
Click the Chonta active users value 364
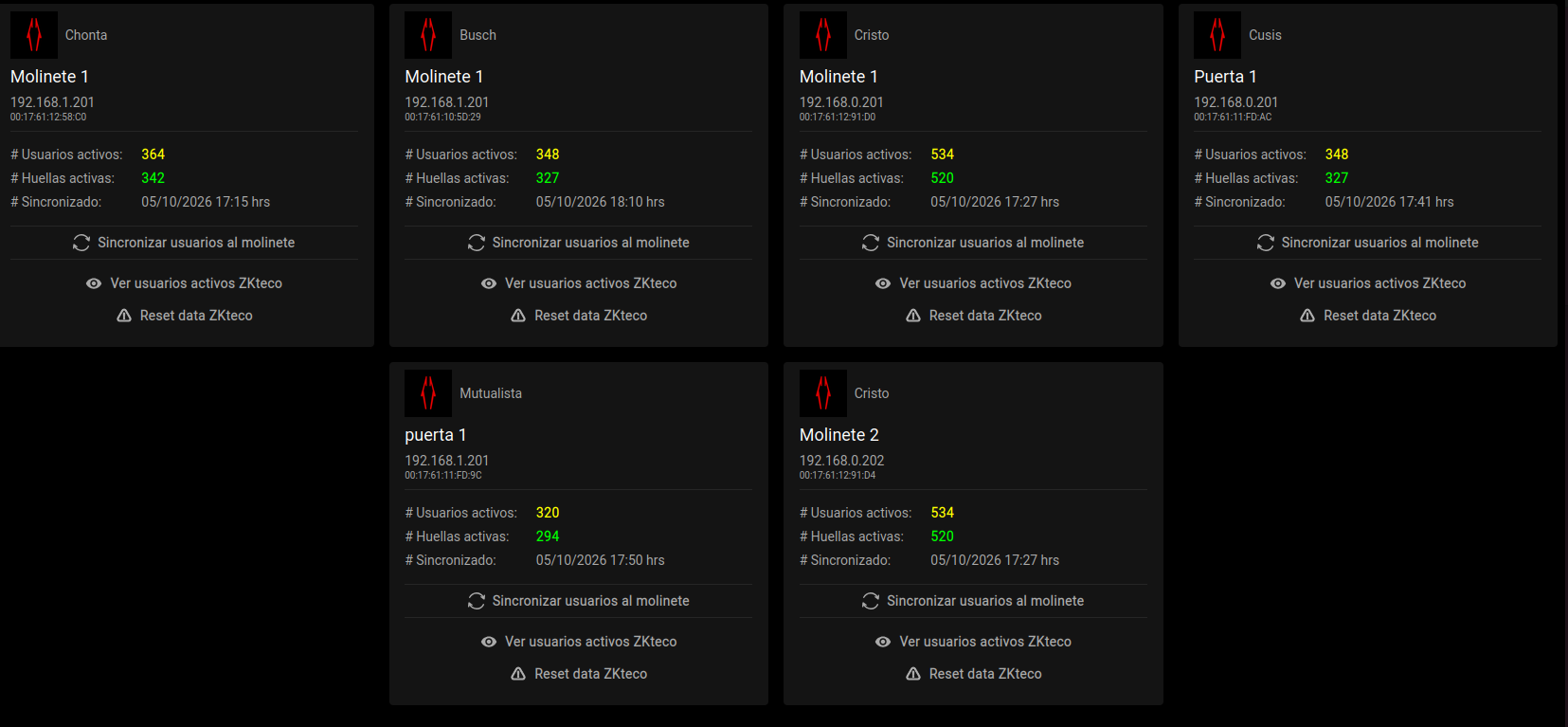[x=153, y=154]
